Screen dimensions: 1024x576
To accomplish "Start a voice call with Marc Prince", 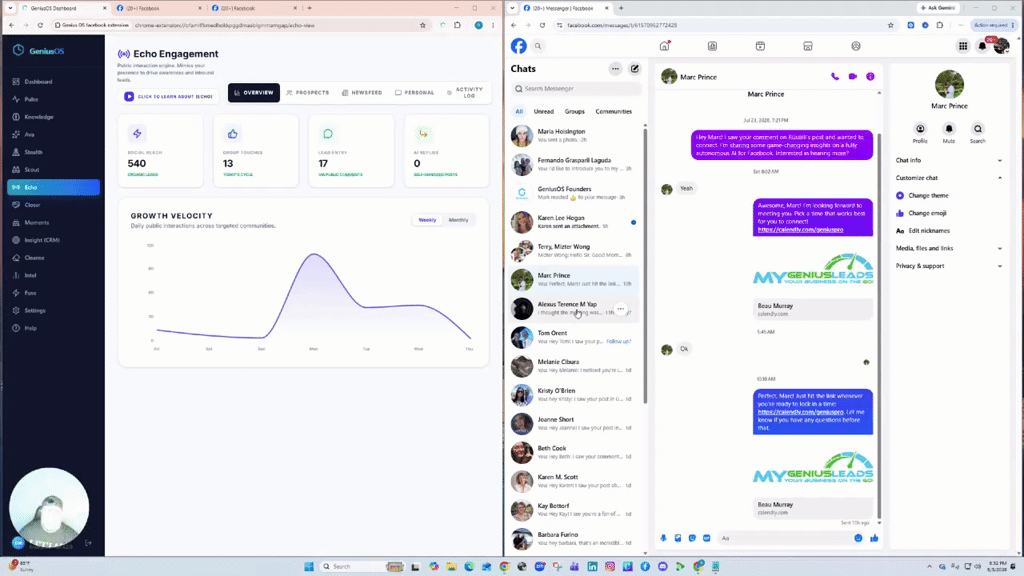I will 835,76.
